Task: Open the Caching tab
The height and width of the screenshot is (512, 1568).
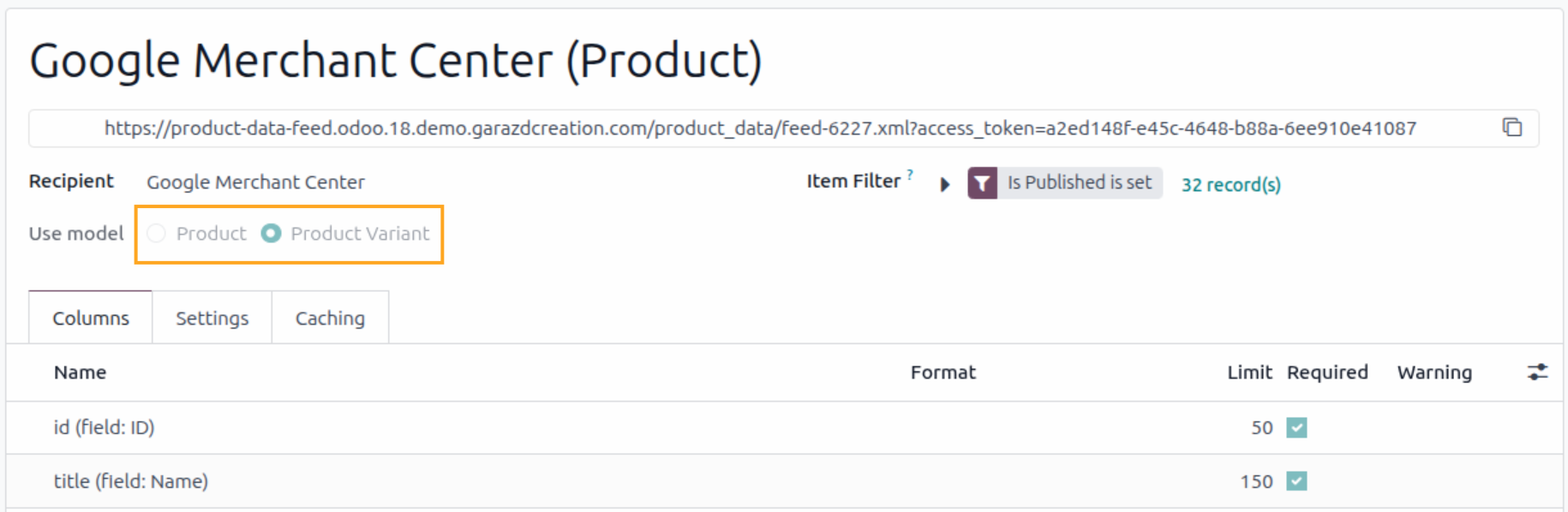Action: pyautogui.click(x=330, y=318)
